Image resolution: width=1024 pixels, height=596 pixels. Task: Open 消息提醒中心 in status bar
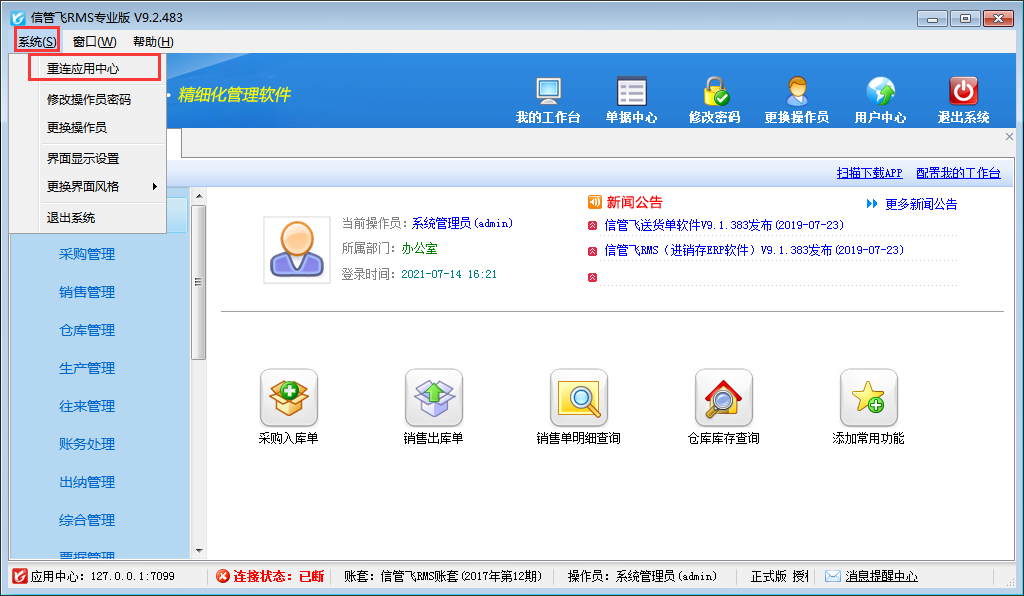click(x=880, y=576)
